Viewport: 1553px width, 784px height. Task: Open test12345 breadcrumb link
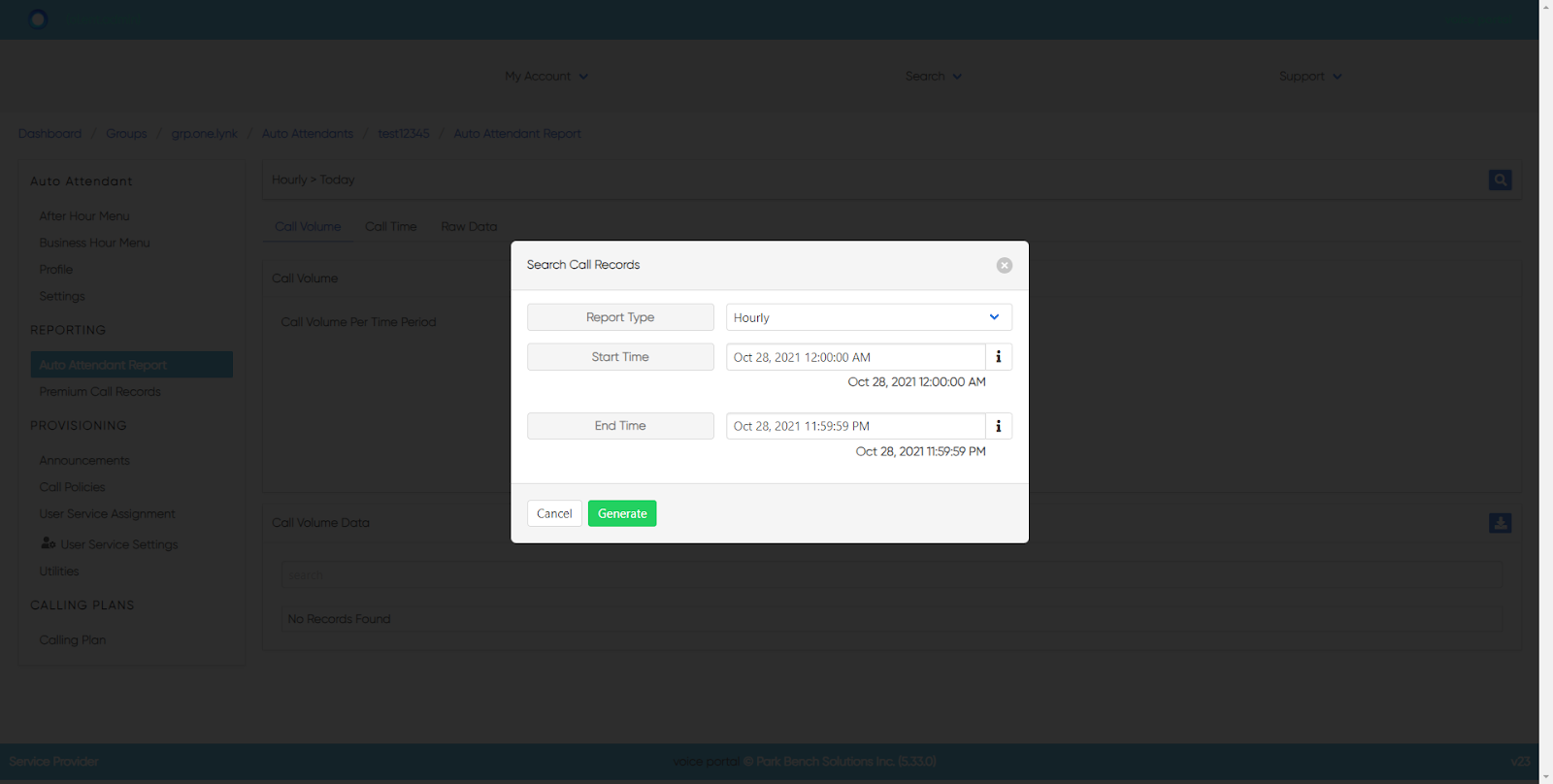click(404, 134)
